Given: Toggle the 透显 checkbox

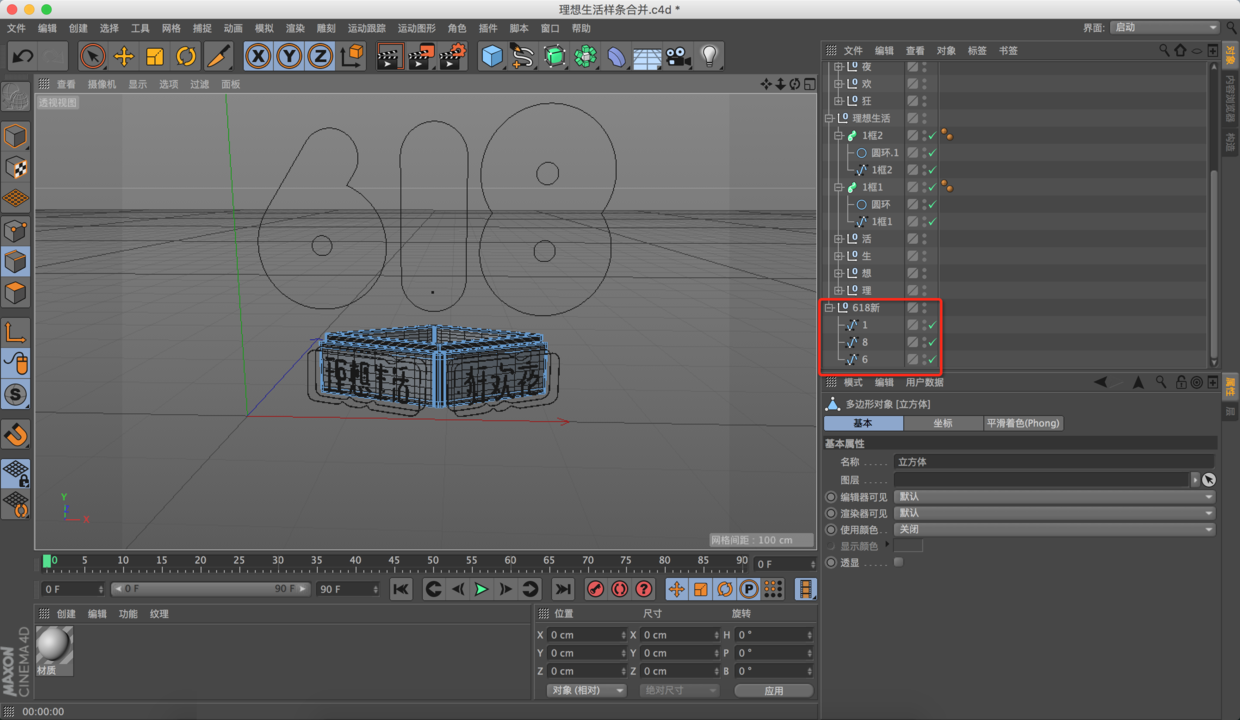Looking at the screenshot, I should point(898,562).
